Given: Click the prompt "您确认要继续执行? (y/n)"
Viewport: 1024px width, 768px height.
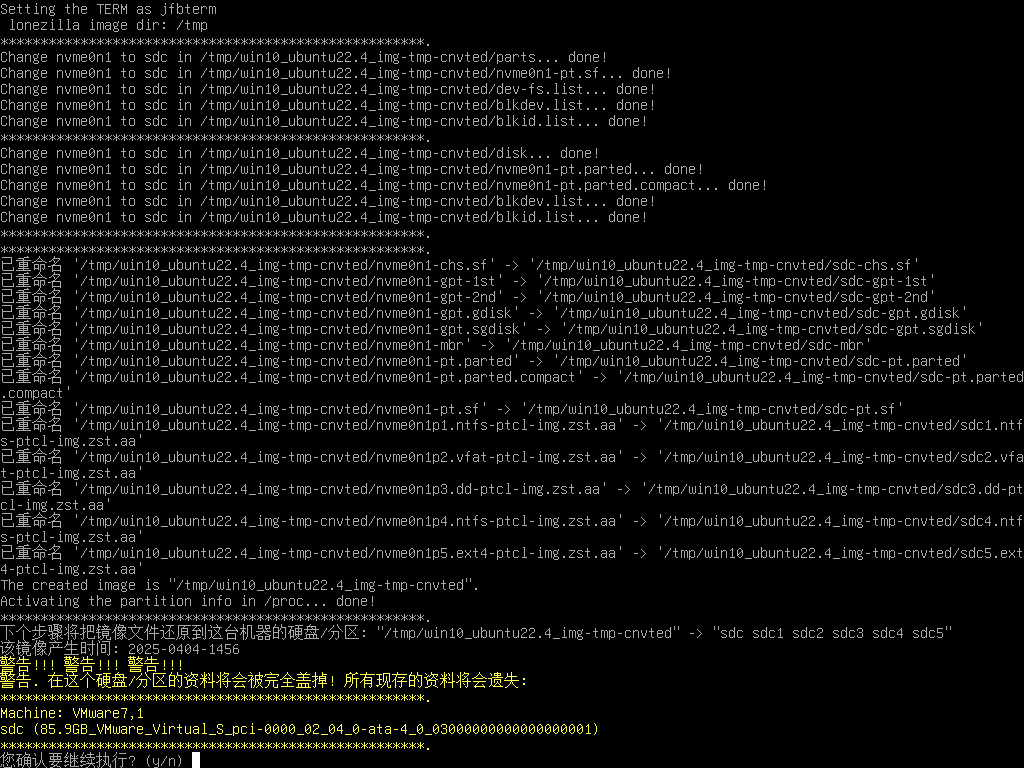Looking at the screenshot, I should [x=91, y=761].
